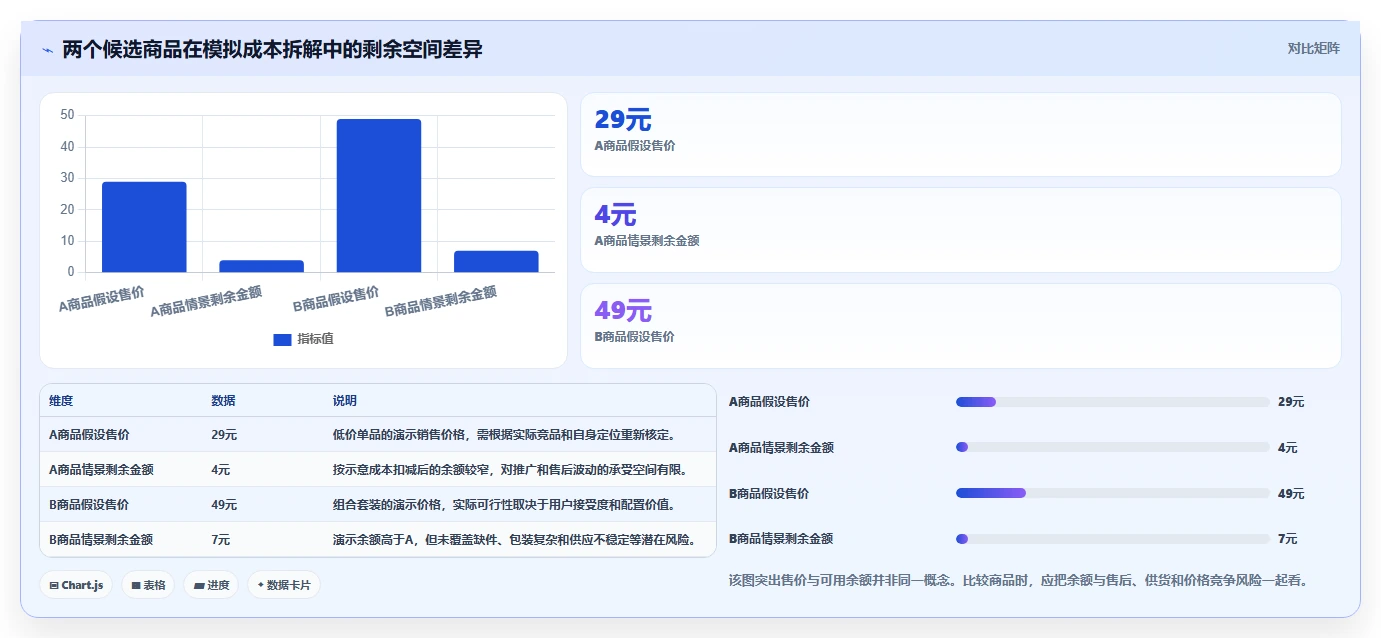
Task: Click the B商品情景剩余金额 progress bar
Action: (1113, 539)
